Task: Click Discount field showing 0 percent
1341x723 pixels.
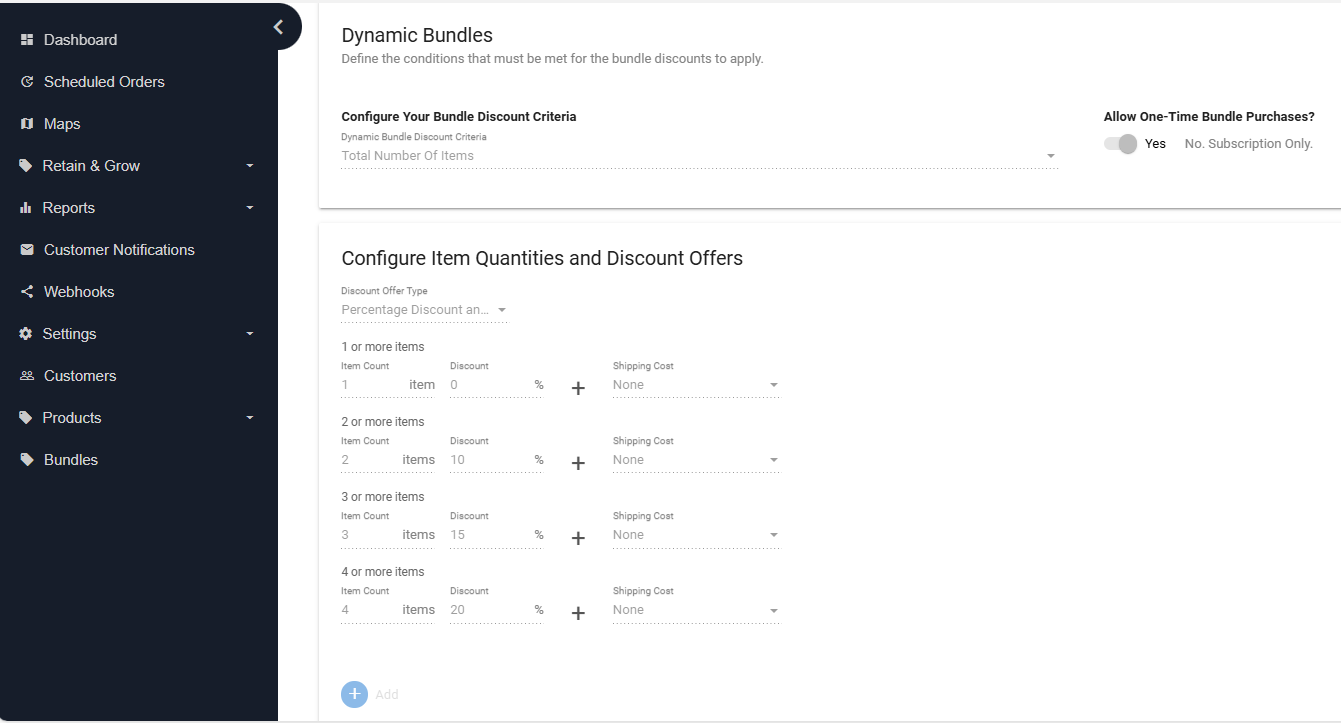Action: [497, 385]
